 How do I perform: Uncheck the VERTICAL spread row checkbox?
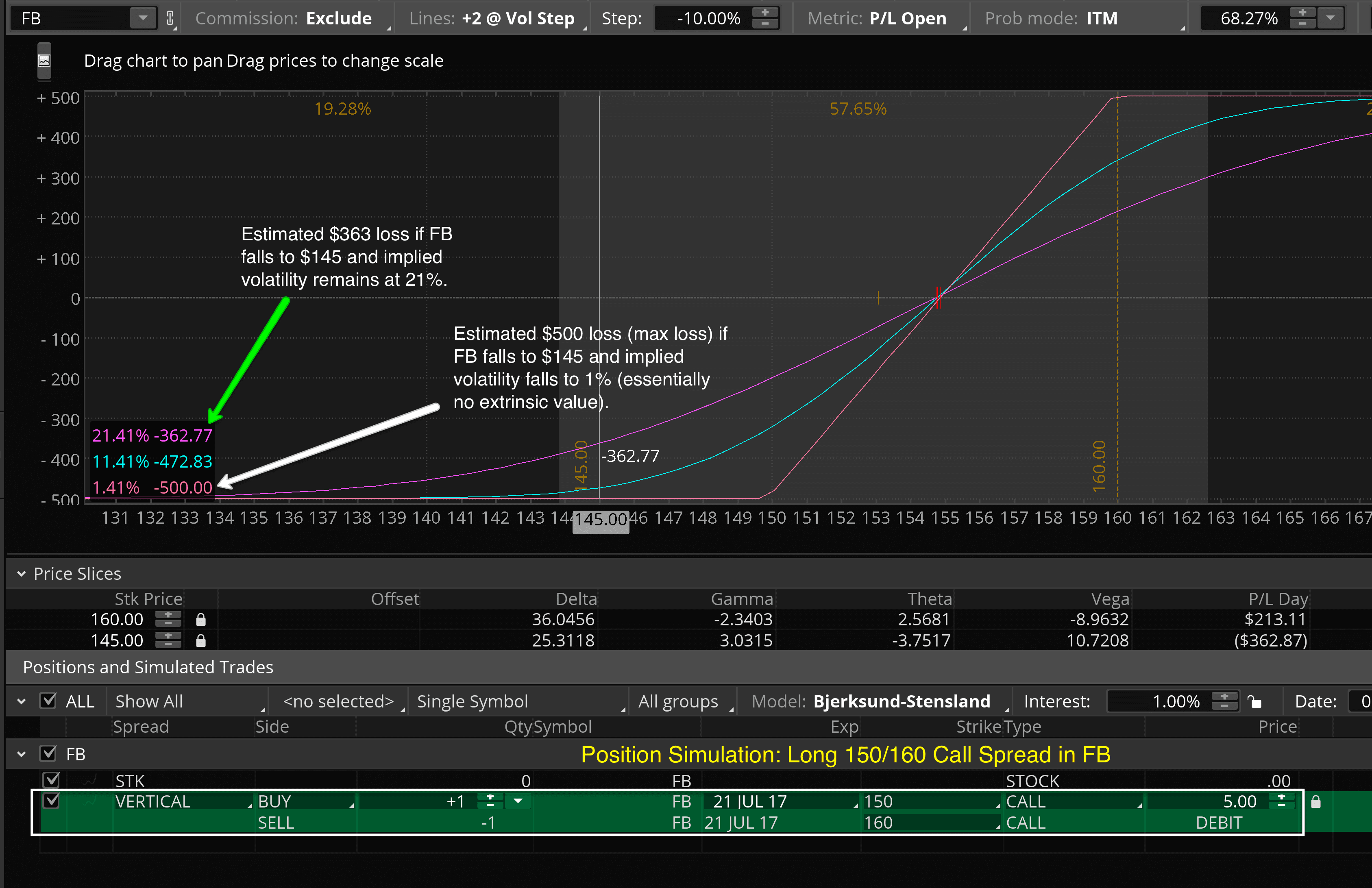point(51,801)
